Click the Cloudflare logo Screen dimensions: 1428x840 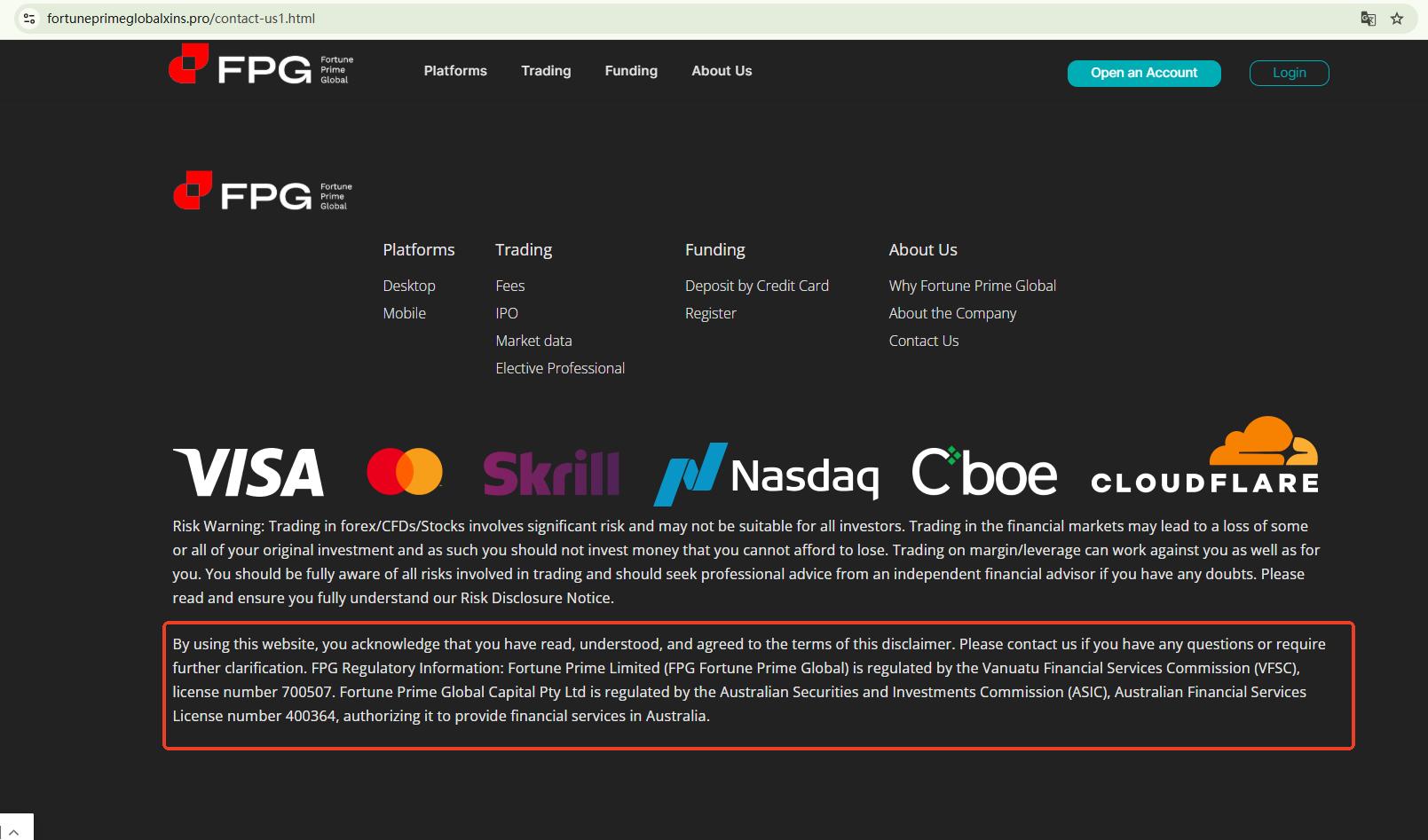point(1204,455)
